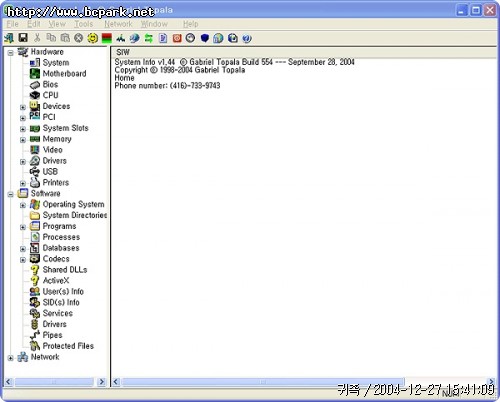Click the save floppy disk toolbar icon
The width and height of the screenshot is (500, 402).
(23, 38)
